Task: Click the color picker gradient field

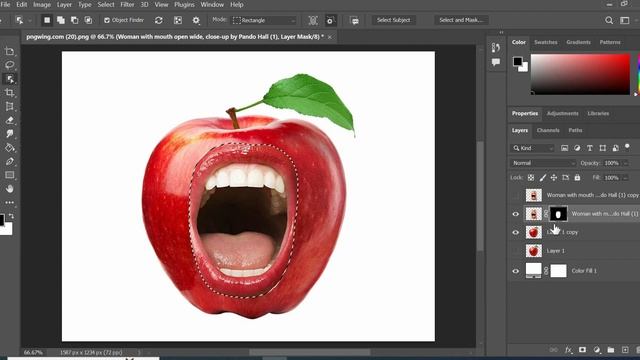Action: click(x=580, y=74)
